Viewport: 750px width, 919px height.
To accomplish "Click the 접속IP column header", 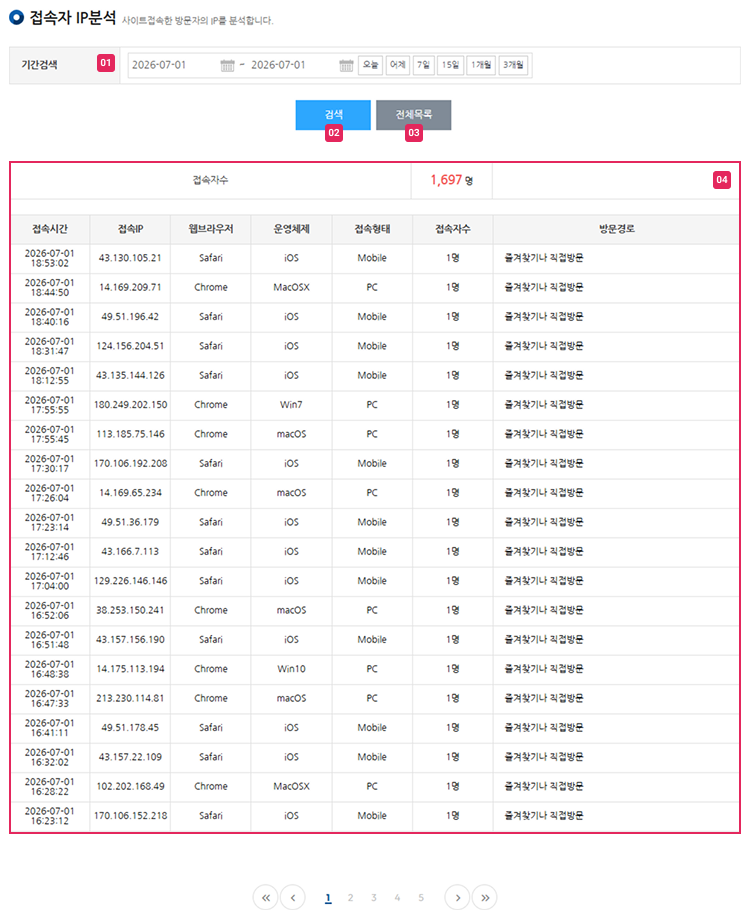I will [130, 229].
